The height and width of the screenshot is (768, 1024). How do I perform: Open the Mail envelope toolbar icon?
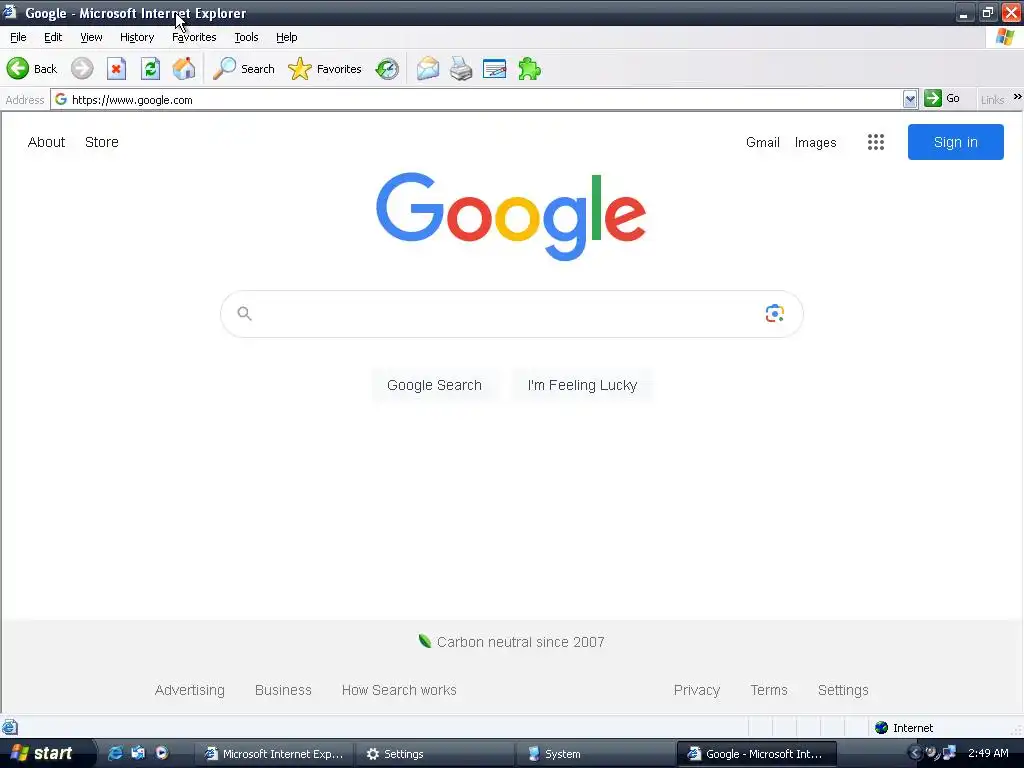click(x=428, y=69)
